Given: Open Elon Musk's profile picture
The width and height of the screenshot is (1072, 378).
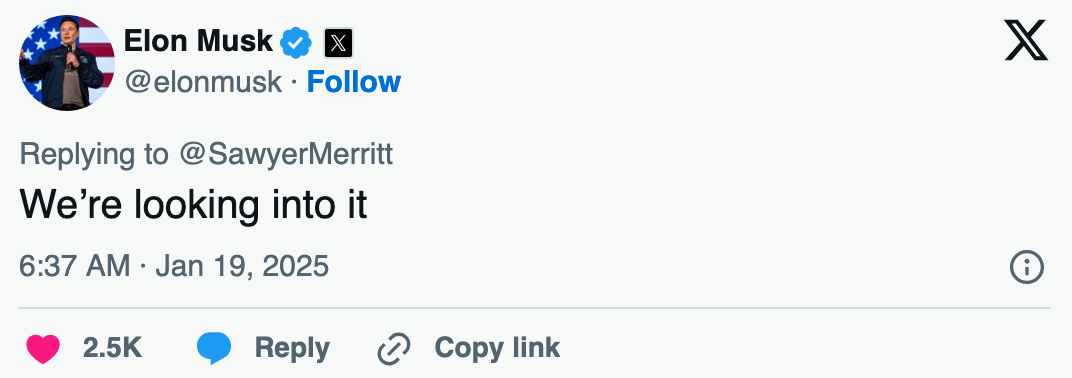Looking at the screenshot, I should point(67,62).
